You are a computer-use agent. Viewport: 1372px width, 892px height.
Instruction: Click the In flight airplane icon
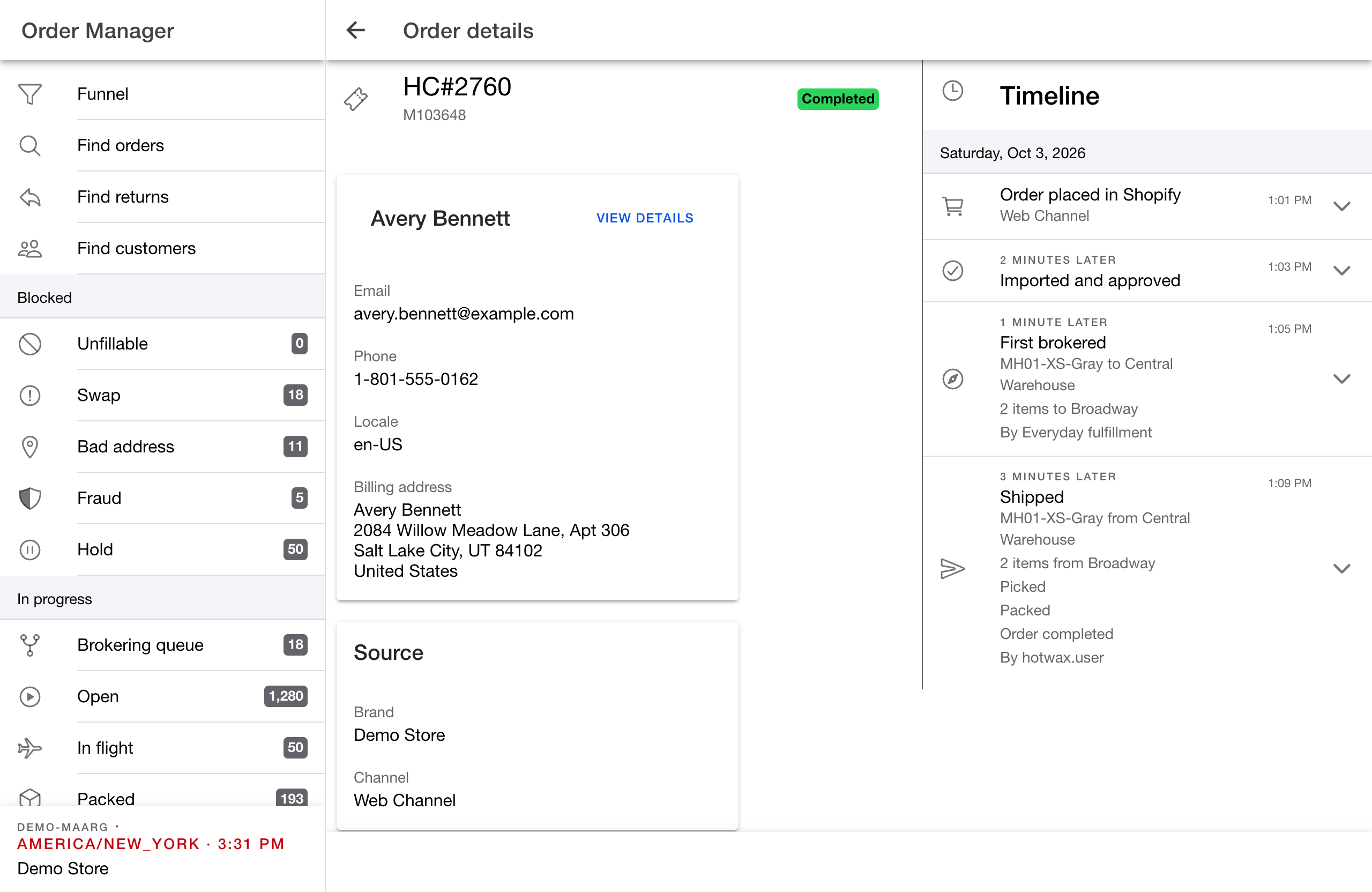point(30,748)
